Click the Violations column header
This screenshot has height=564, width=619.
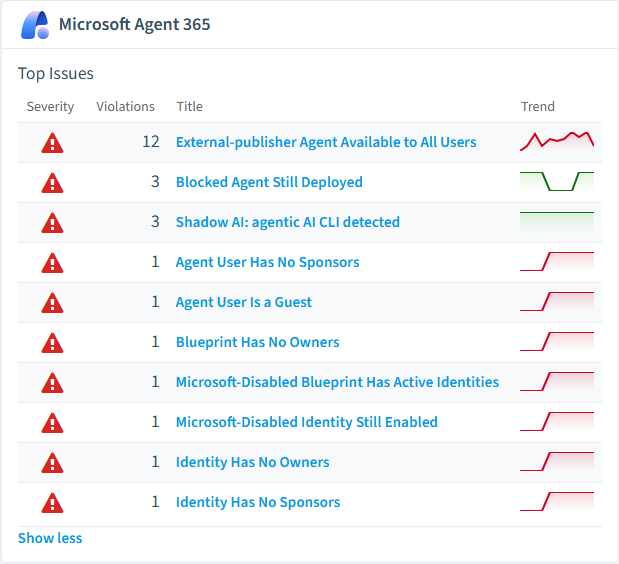pyautogui.click(x=126, y=107)
